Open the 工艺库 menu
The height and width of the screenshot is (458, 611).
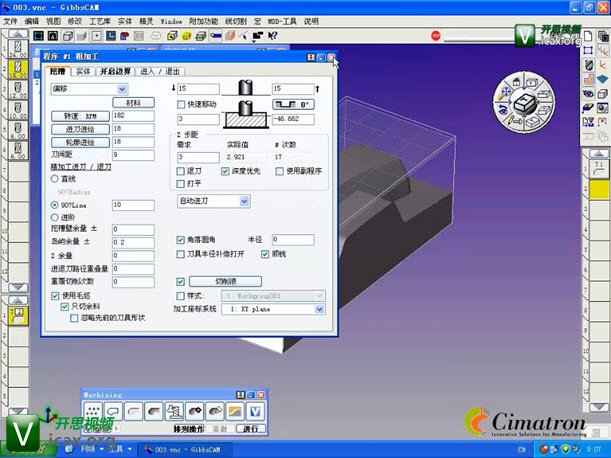[x=100, y=21]
